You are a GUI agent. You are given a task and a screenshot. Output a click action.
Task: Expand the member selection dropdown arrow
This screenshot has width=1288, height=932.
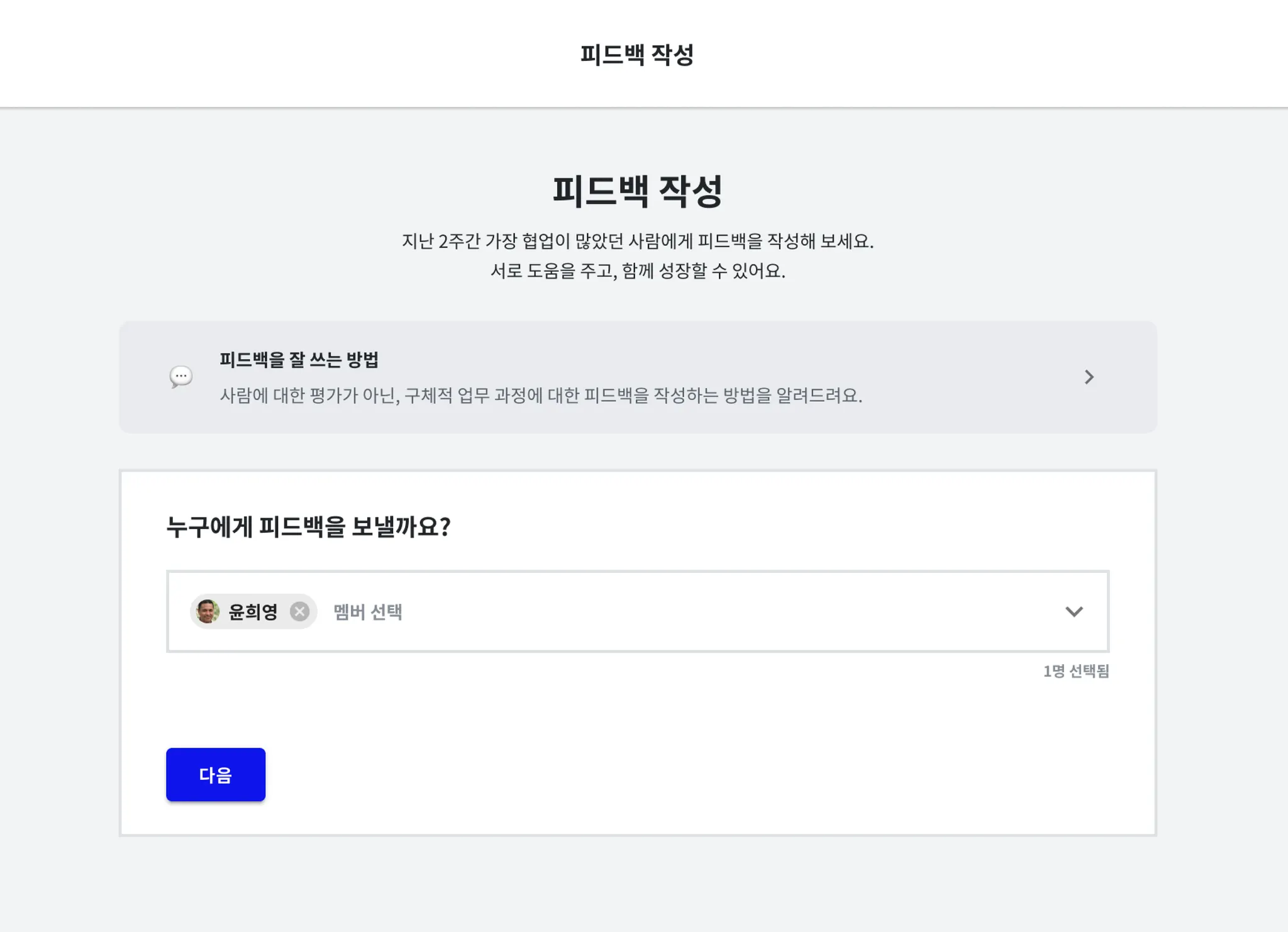[1074, 611]
